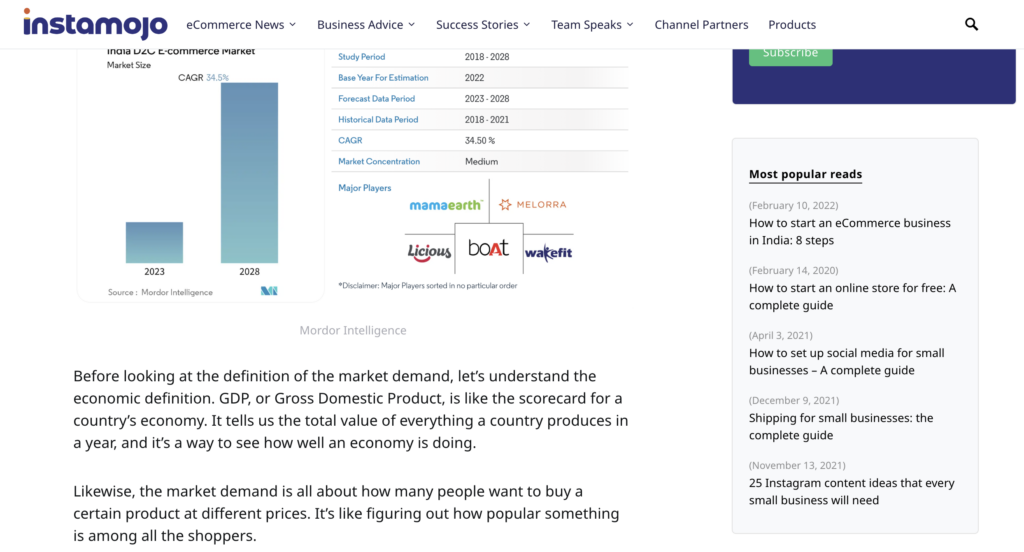
Task: Open the search magnifier icon
Action: pyautogui.click(x=971, y=24)
